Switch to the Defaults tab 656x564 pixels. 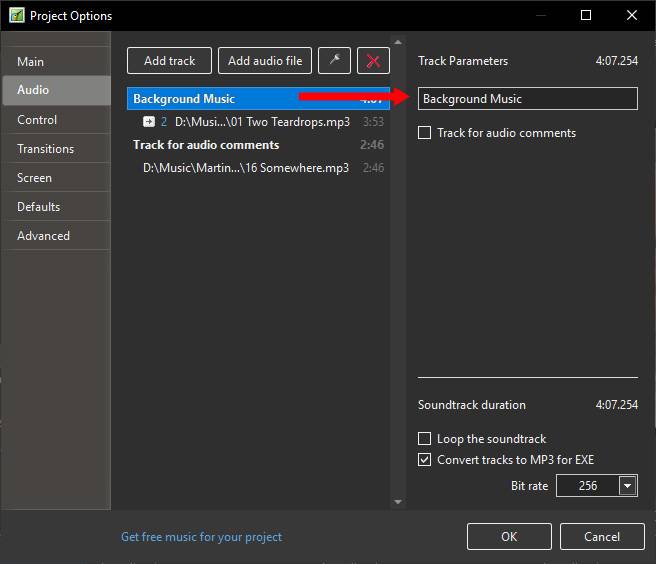click(56, 206)
